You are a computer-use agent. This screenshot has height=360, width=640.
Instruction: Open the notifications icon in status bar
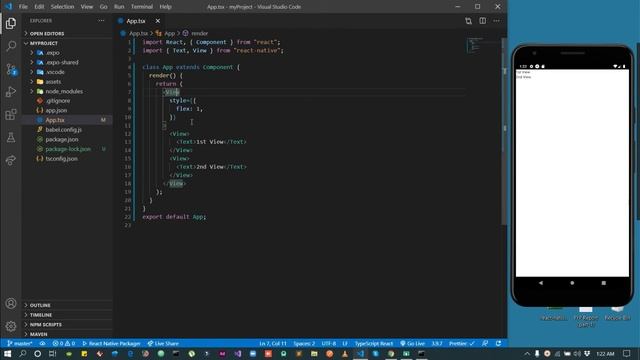(x=498, y=343)
